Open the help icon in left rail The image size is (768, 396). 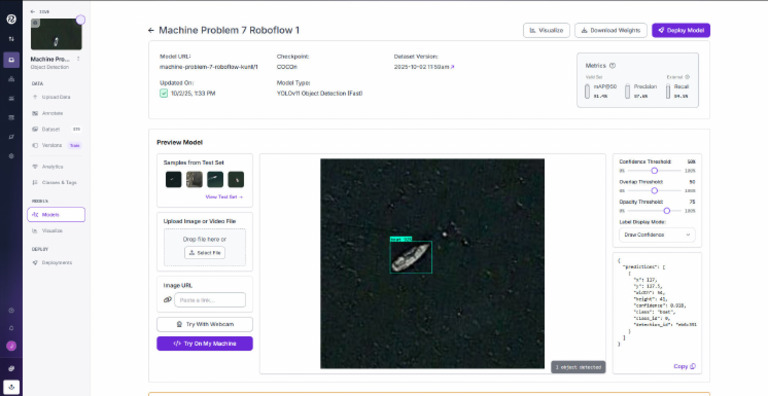click(11, 310)
